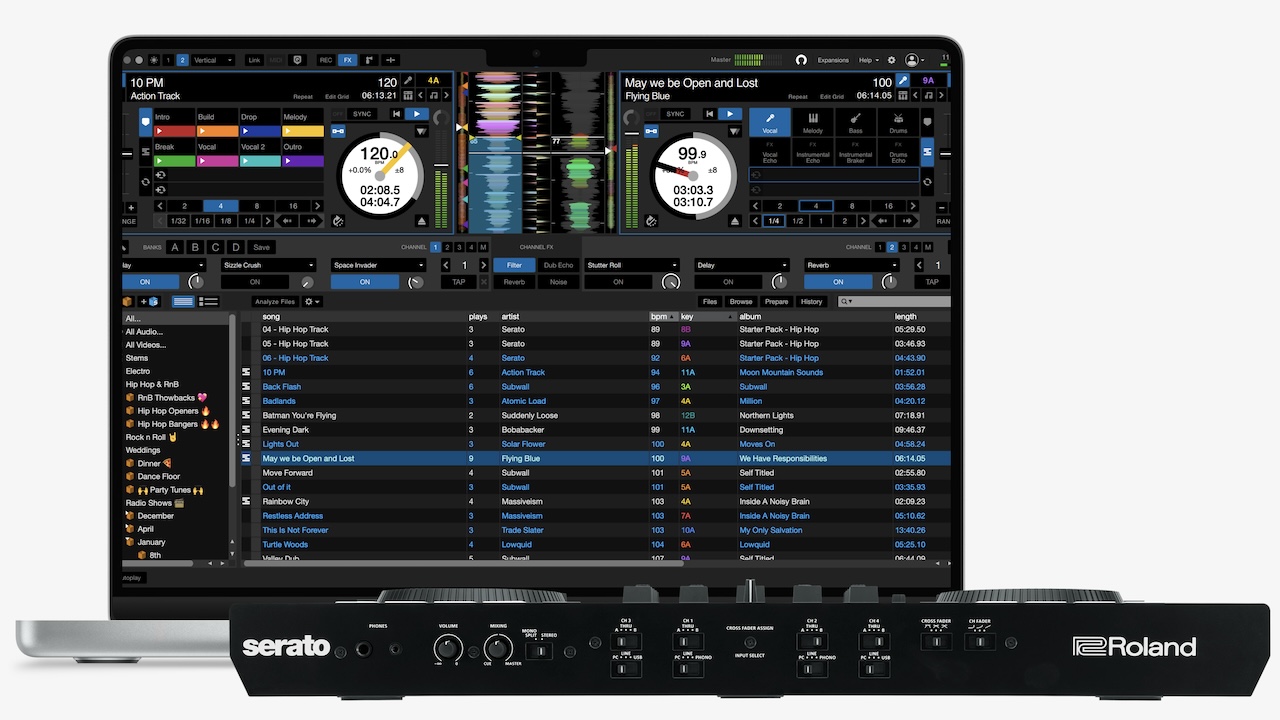Toggle the FX panel button
Screen dimensions: 1280x720
pyautogui.click(x=347, y=60)
